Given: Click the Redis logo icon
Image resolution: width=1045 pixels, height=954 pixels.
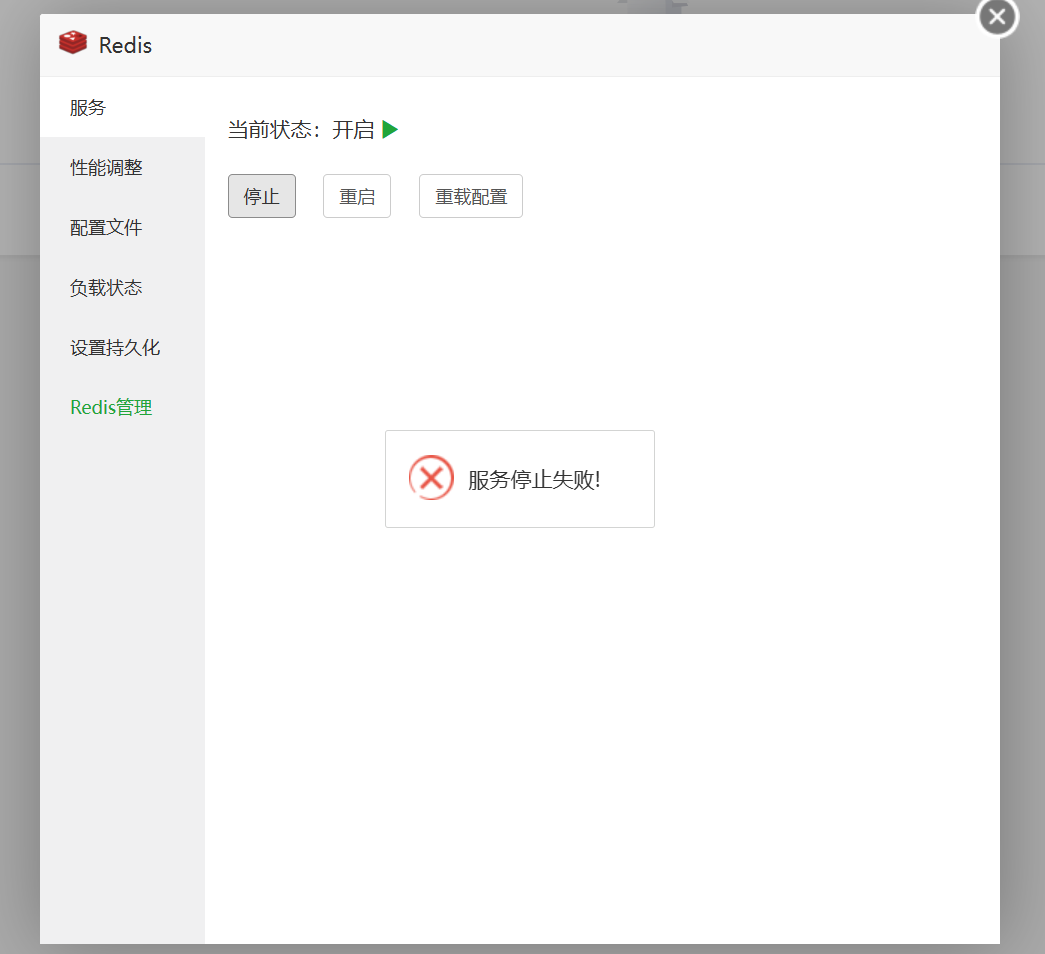Looking at the screenshot, I should (73, 43).
